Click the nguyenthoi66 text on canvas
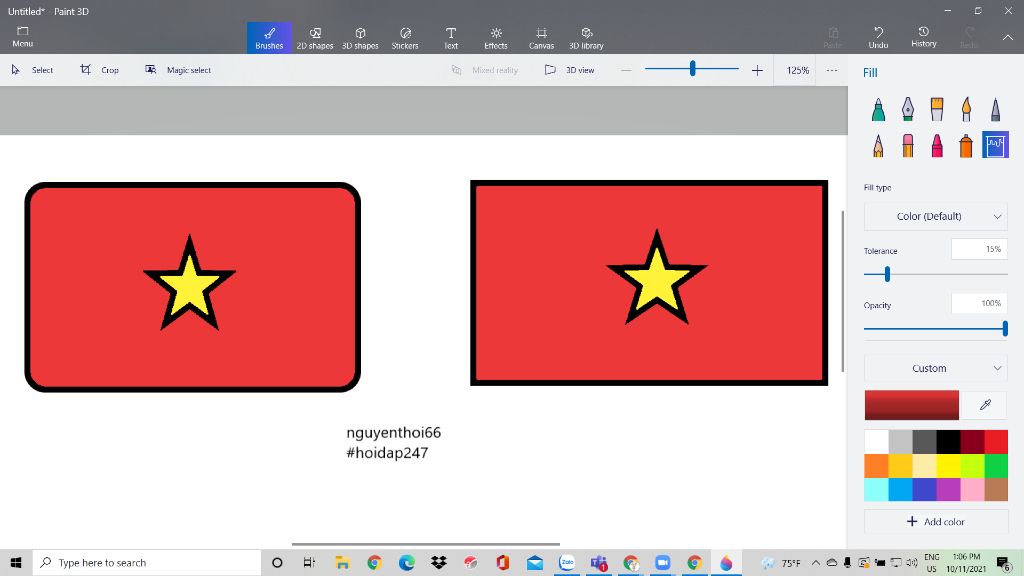The width and height of the screenshot is (1024, 576). pos(393,432)
